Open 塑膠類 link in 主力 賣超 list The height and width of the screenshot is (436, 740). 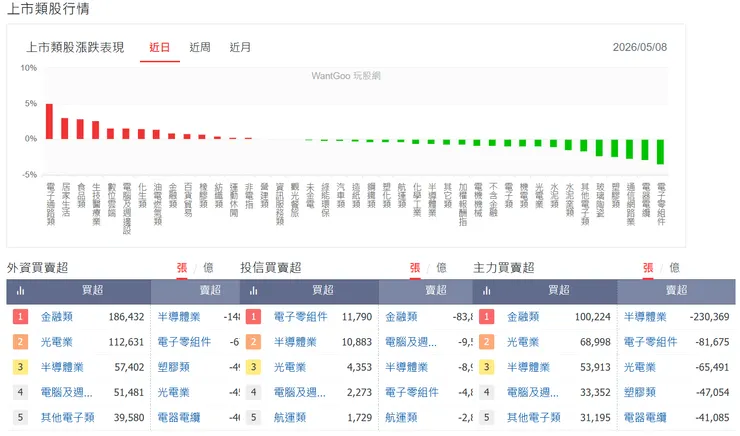tap(640, 392)
